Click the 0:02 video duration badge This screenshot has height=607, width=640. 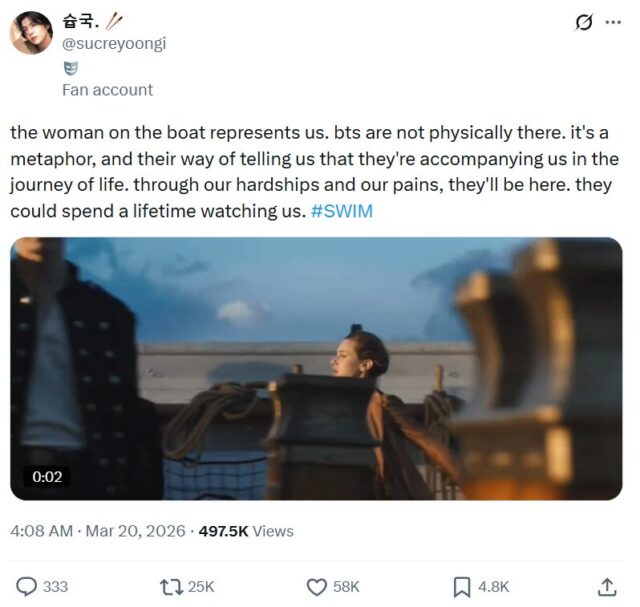tap(47, 476)
